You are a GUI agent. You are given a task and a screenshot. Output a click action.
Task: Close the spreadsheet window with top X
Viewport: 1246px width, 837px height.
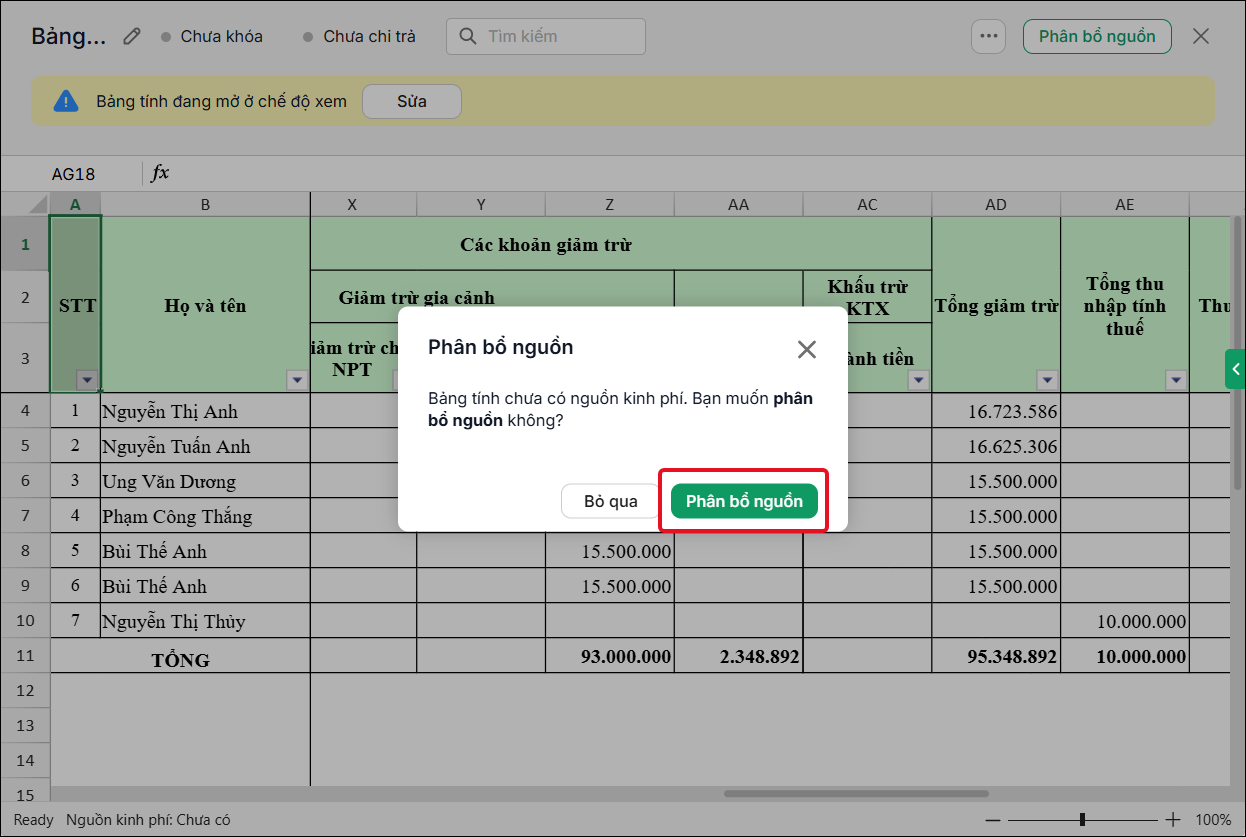click(x=1201, y=36)
